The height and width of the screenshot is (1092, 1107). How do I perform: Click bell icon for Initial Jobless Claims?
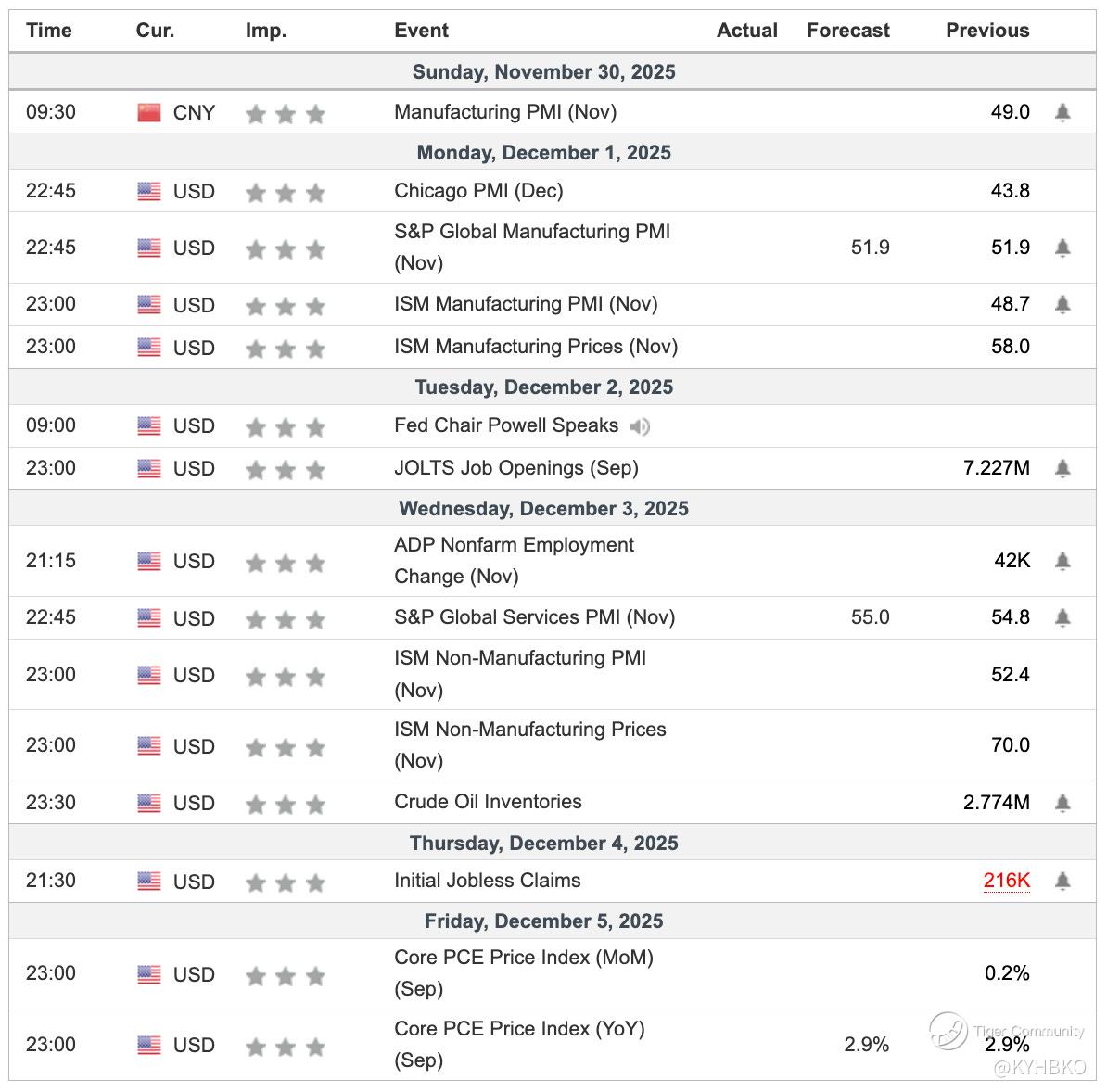pos(1062,881)
